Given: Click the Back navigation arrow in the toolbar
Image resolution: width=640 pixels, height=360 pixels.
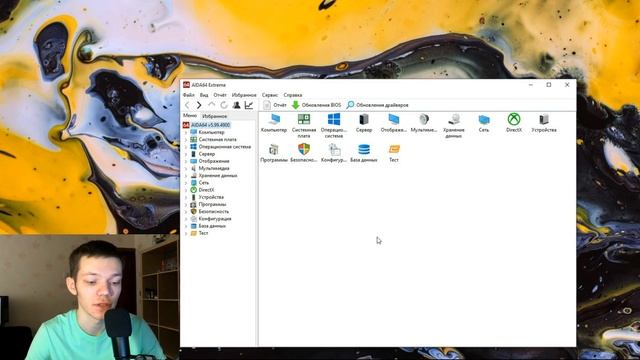Looking at the screenshot, I should point(187,105).
